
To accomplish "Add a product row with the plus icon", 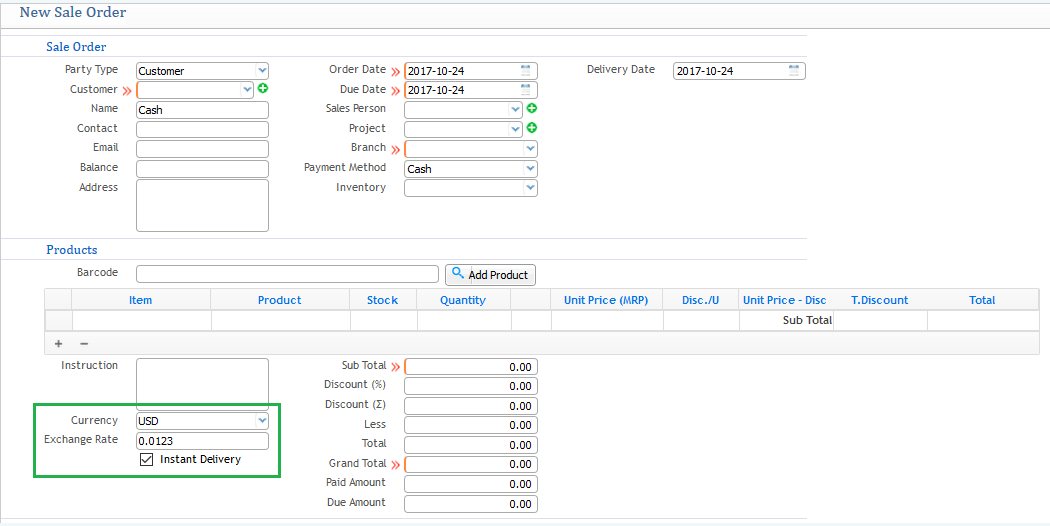I will pyautogui.click(x=58, y=344).
